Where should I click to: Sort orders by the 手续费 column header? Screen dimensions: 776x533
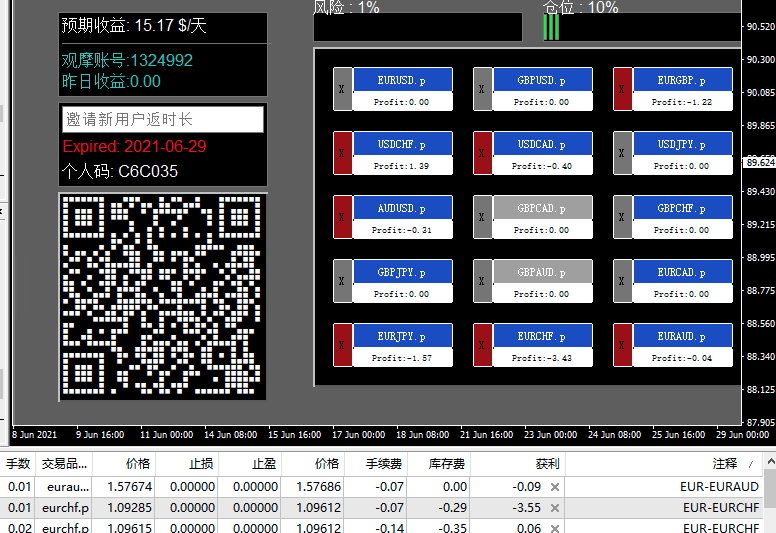coord(375,464)
